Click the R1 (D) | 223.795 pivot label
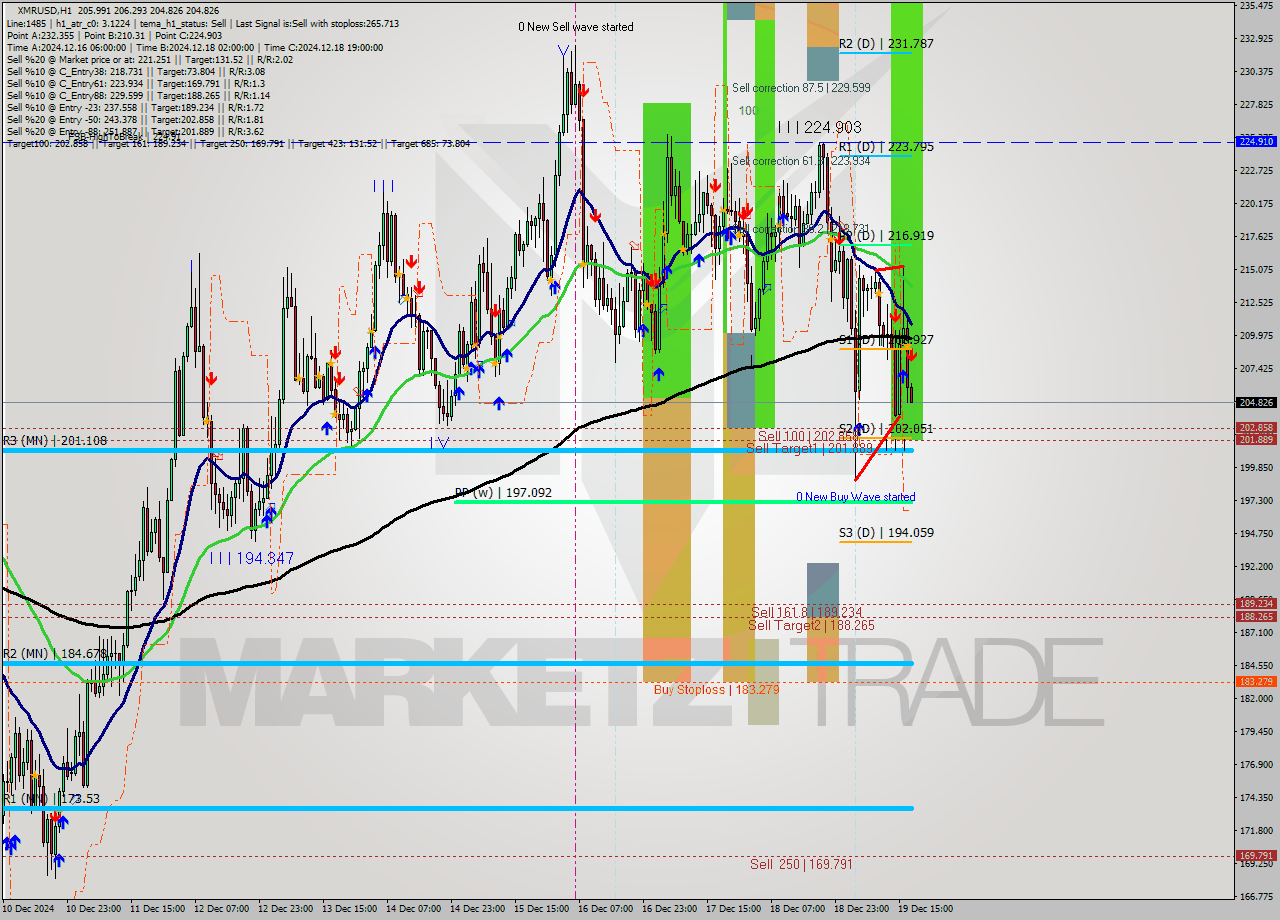 coord(886,147)
